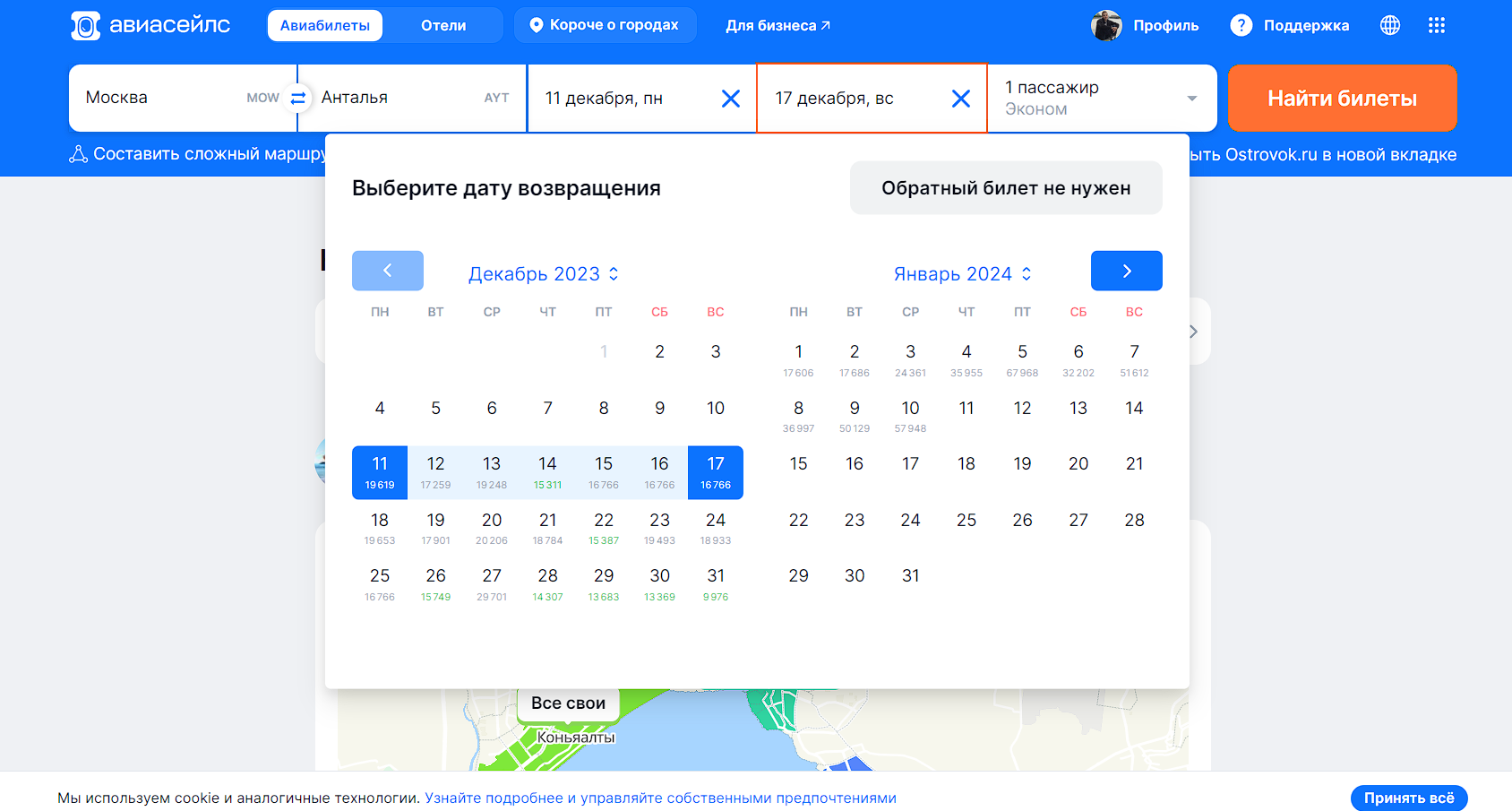Select December 22 priced 15 387
Screen dimensions: 1512x811
point(604,529)
